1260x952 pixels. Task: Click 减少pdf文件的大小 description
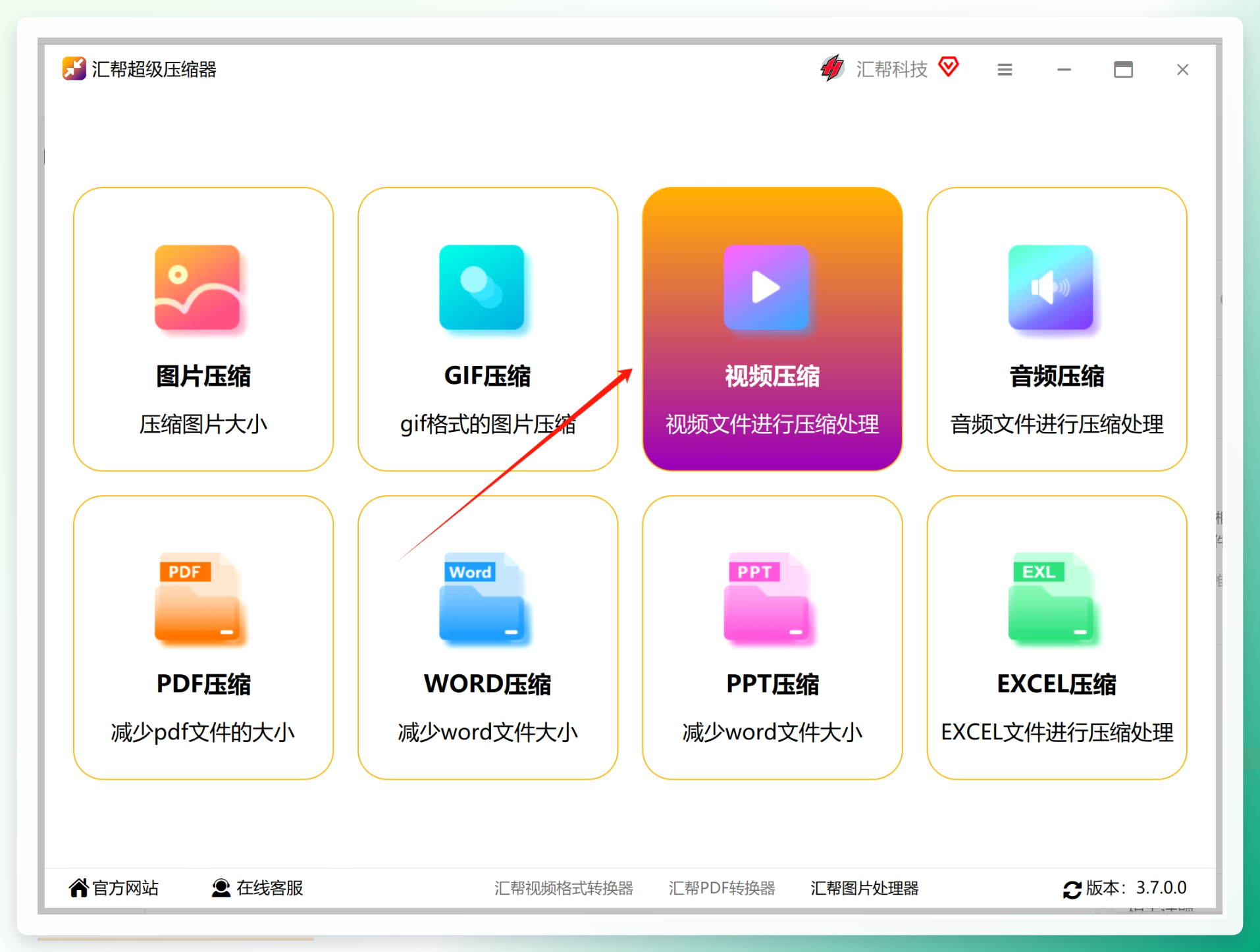coord(203,732)
